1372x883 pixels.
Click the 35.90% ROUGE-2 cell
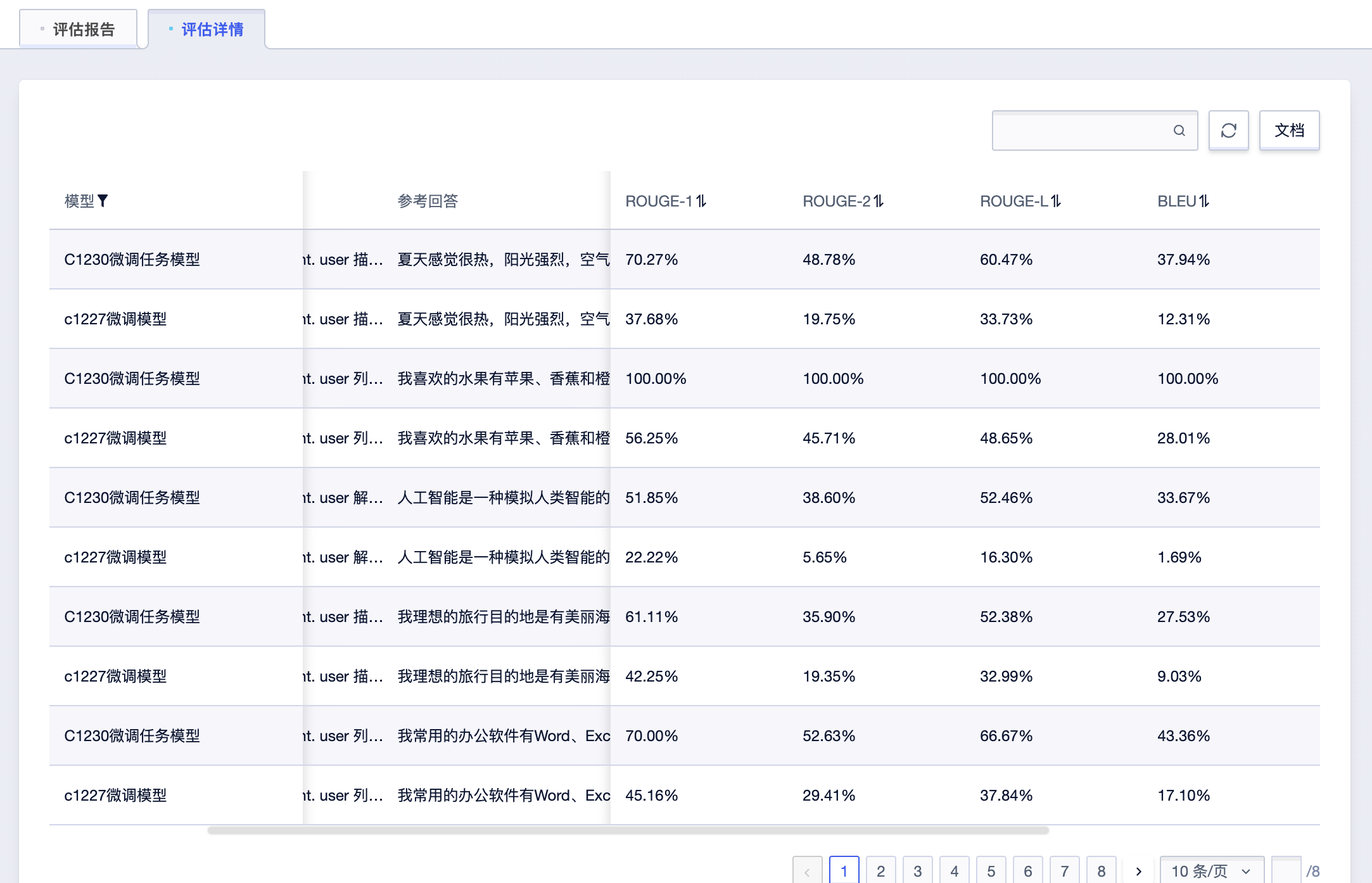coord(829,616)
